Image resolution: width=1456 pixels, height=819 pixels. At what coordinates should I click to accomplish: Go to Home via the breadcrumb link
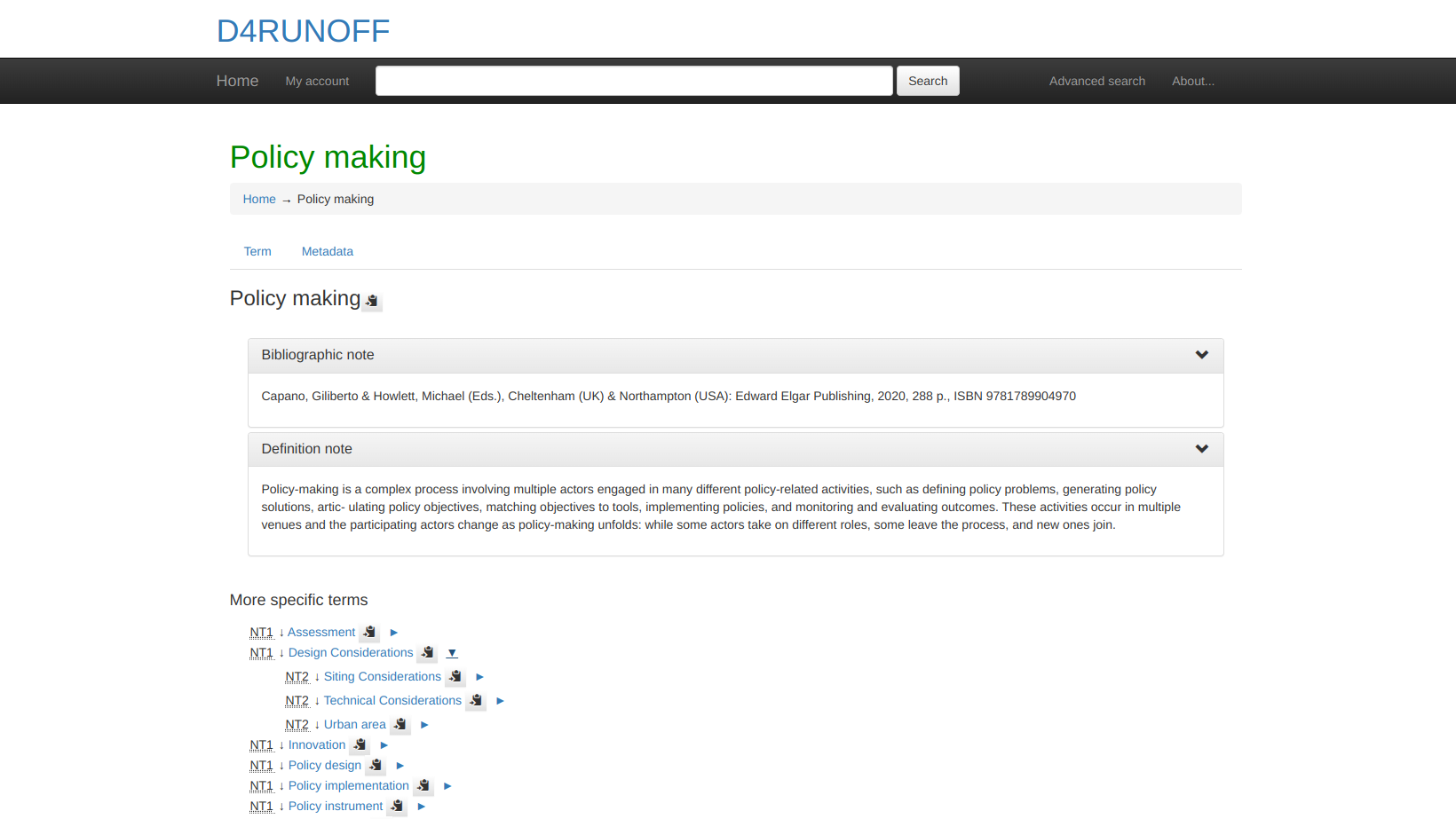click(259, 200)
